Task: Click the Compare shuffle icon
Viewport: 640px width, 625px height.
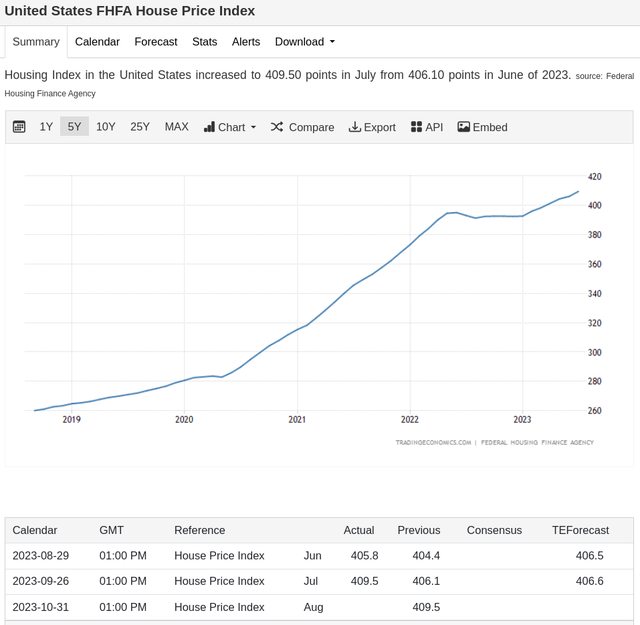Action: [277, 127]
